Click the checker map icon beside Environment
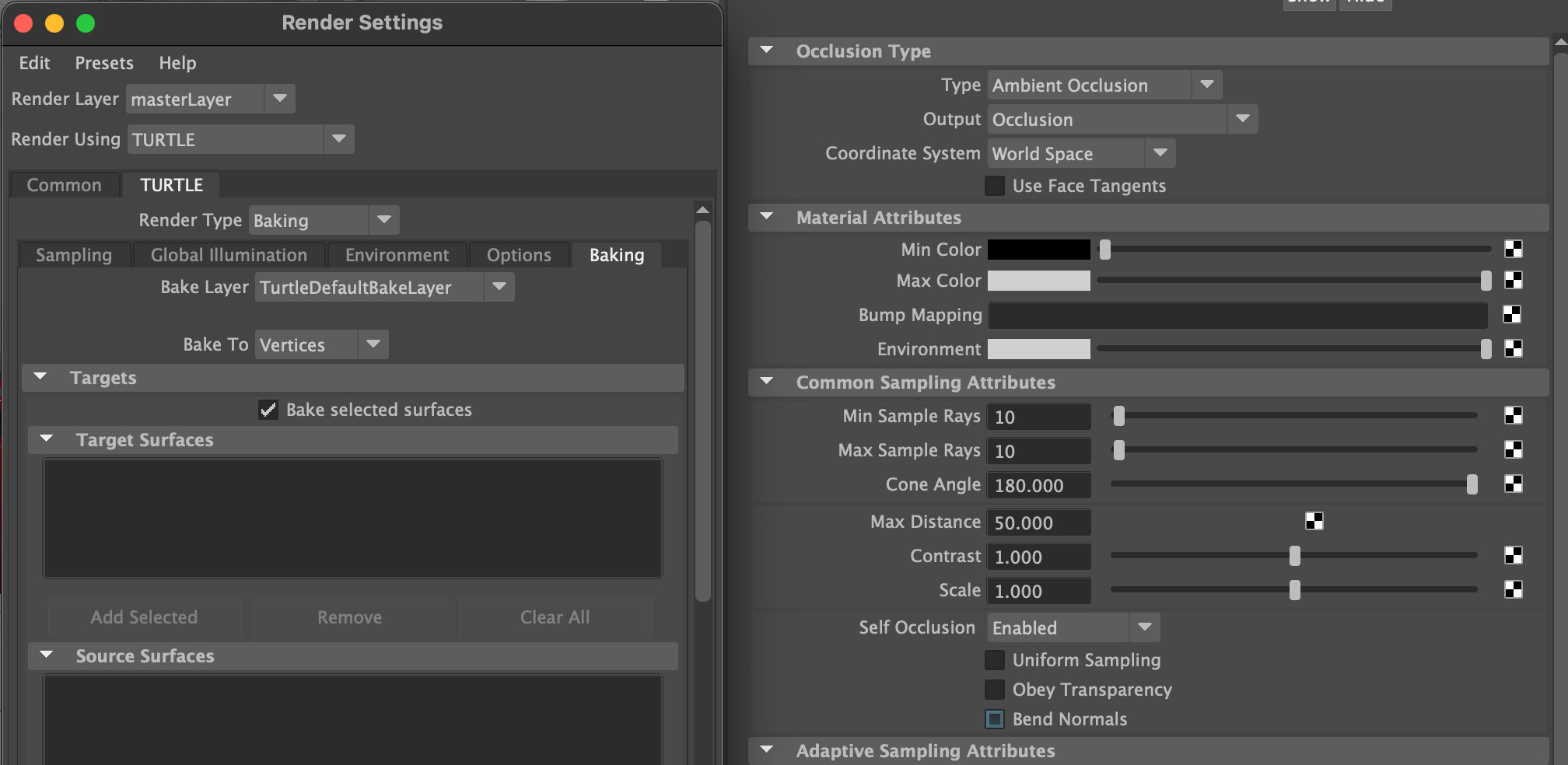 click(1513, 349)
